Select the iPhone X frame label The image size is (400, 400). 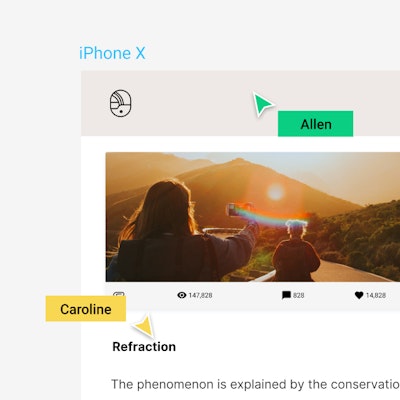tap(112, 53)
